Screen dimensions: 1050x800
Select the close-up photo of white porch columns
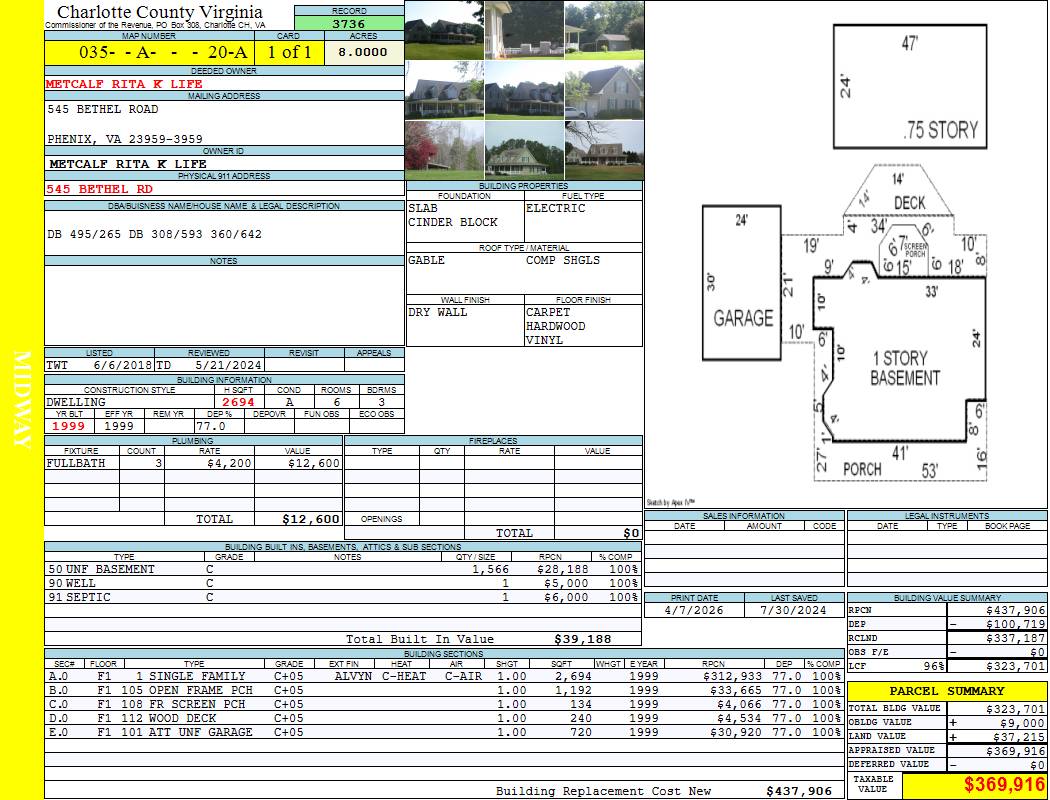[524, 30]
